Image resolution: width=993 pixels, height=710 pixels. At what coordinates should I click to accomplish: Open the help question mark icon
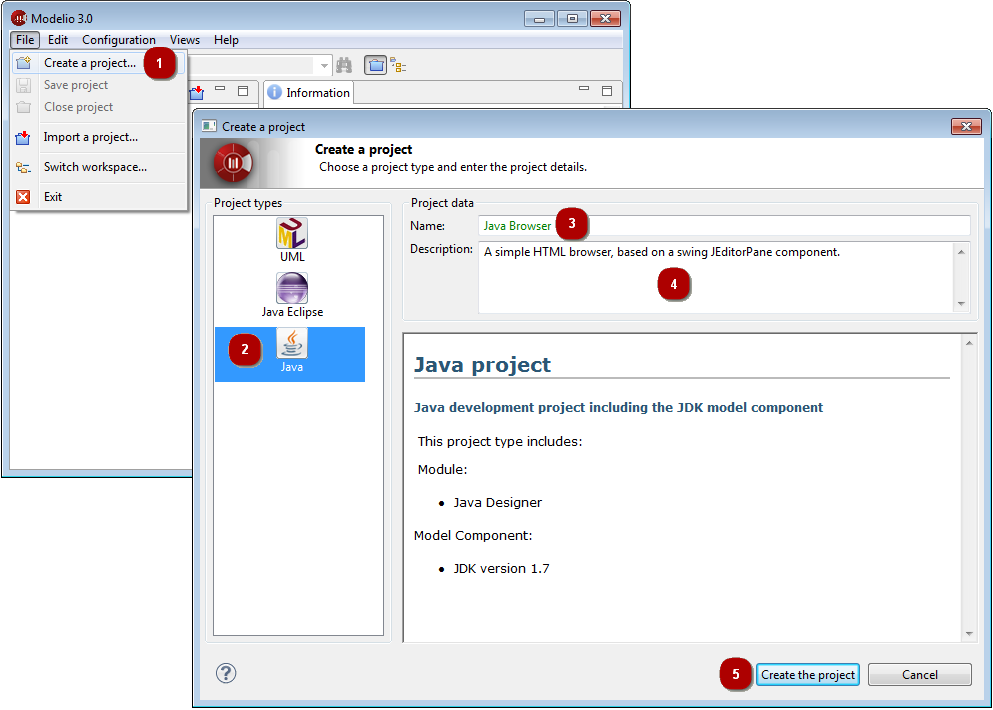(226, 673)
